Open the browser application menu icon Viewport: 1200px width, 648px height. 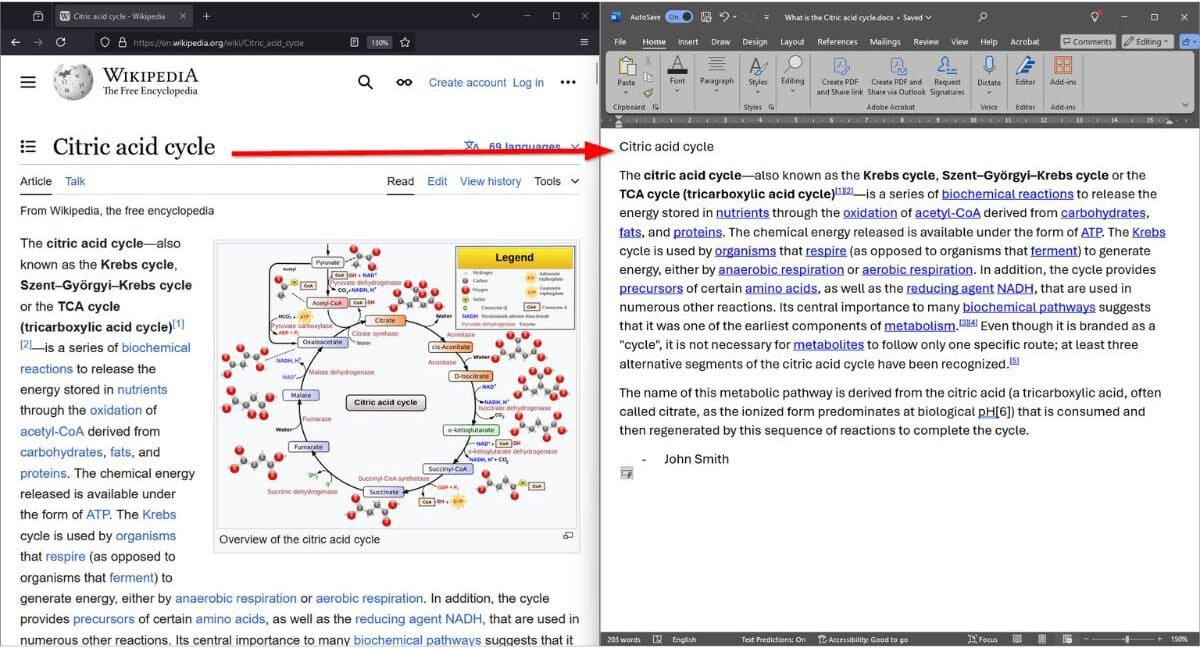583,42
